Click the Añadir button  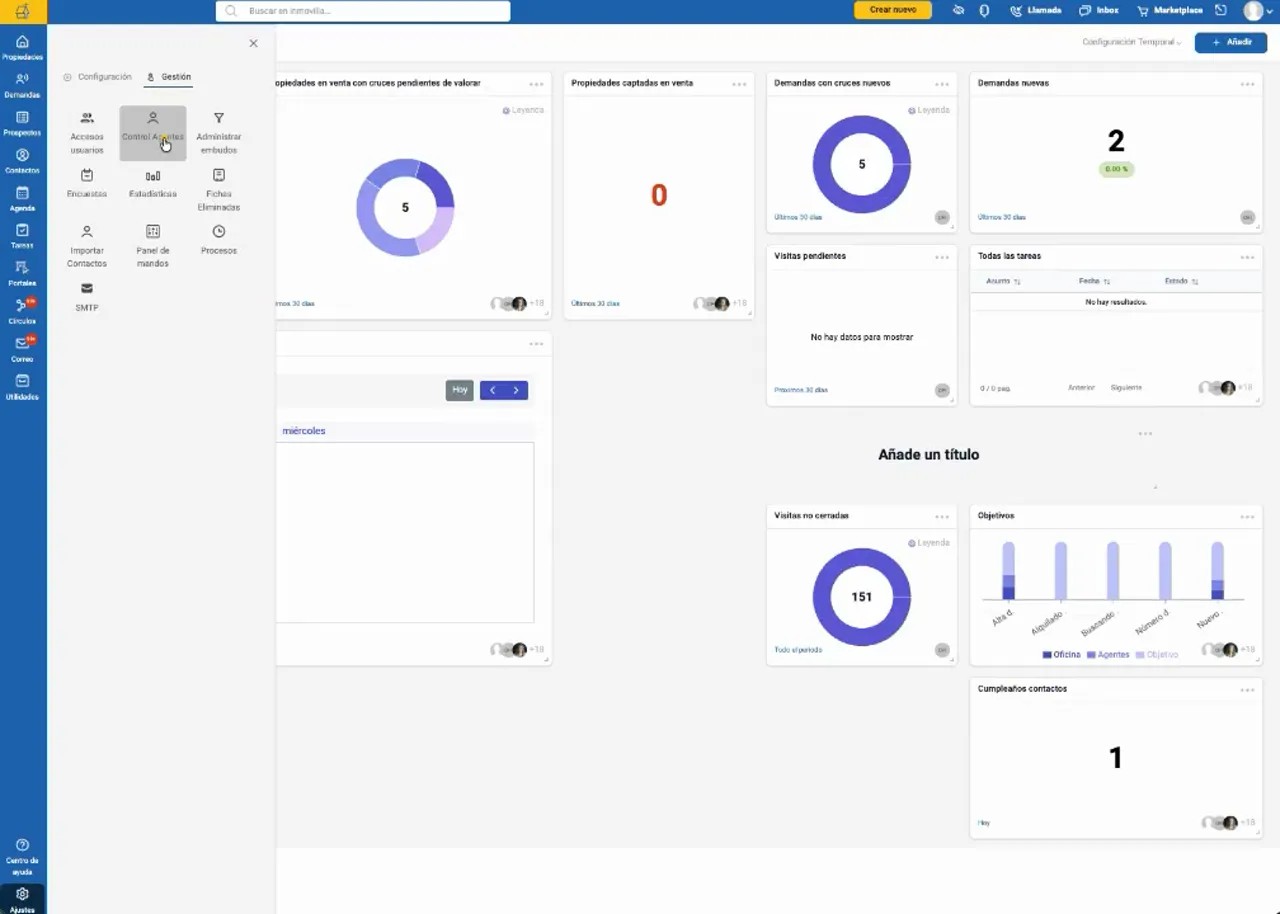pyautogui.click(x=1231, y=42)
